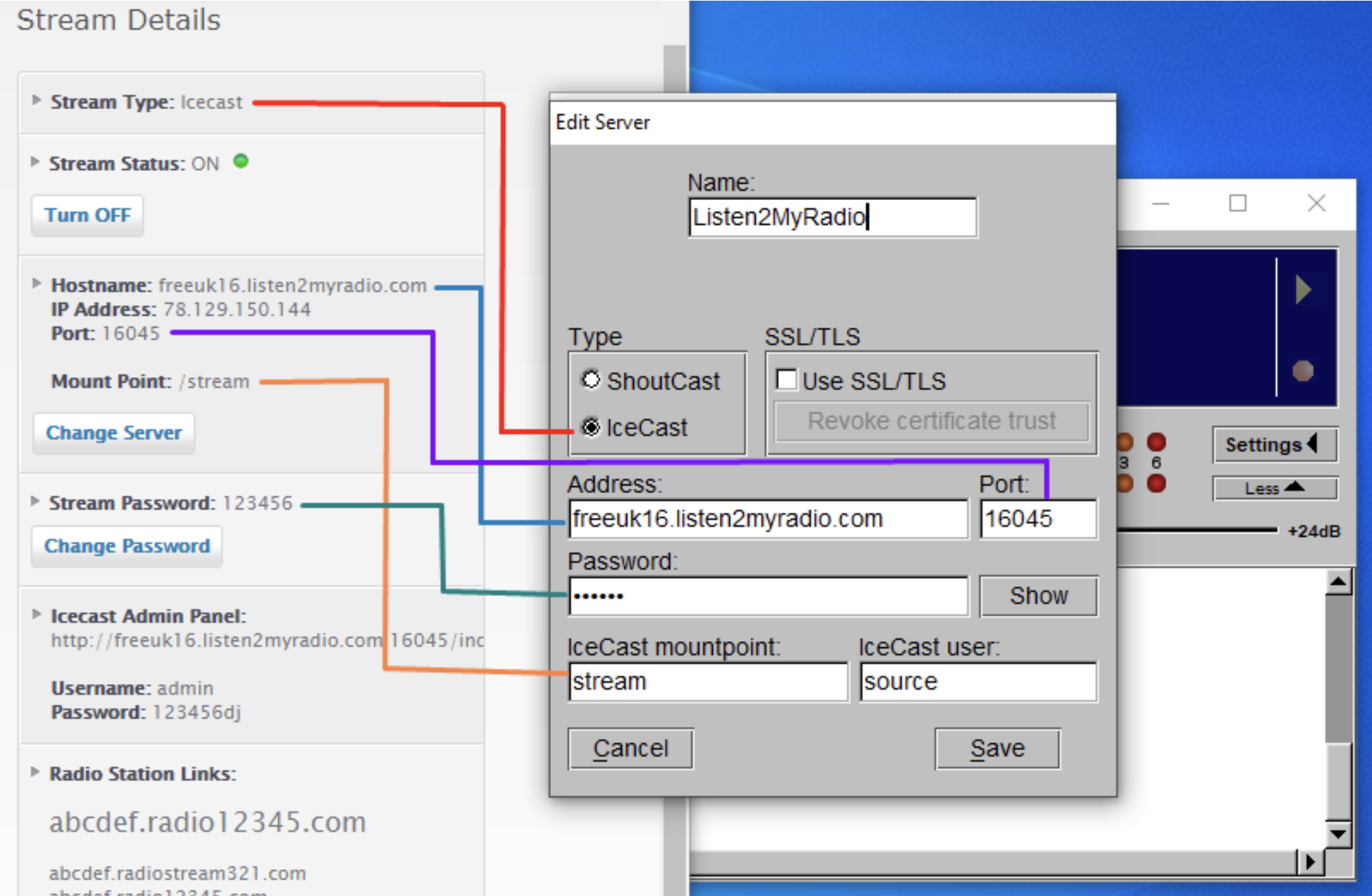Viewport: 1372px width, 896px height.
Task: Click the horizontal scroll right arrow
Action: point(1309,861)
